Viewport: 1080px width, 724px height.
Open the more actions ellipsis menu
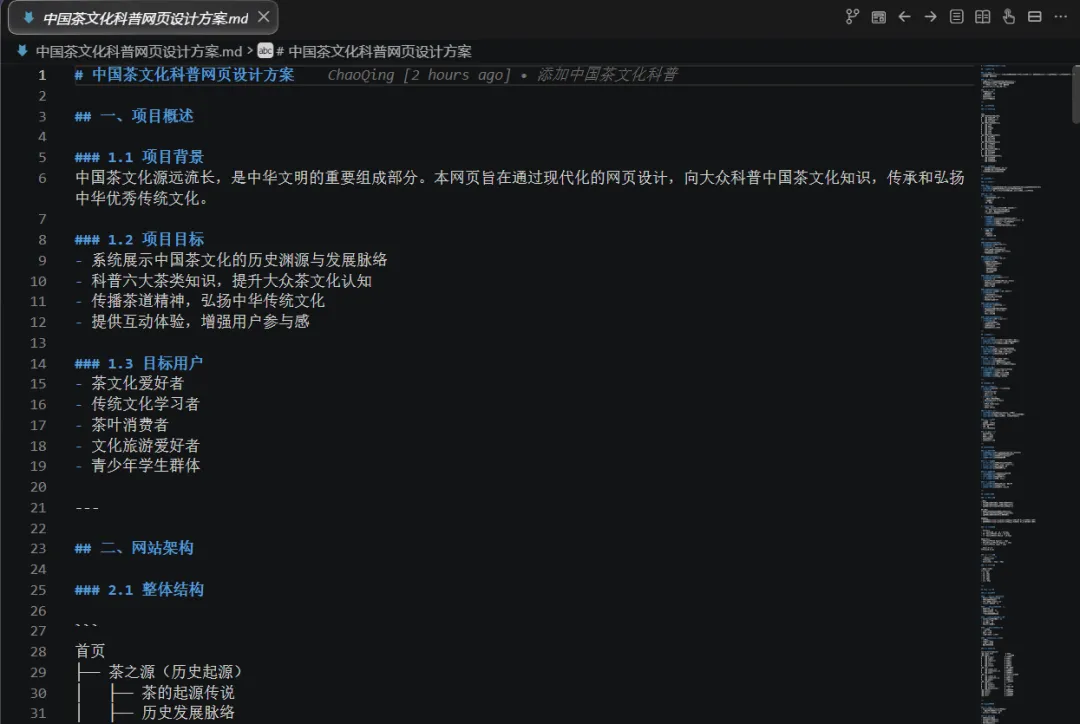tap(1061, 17)
